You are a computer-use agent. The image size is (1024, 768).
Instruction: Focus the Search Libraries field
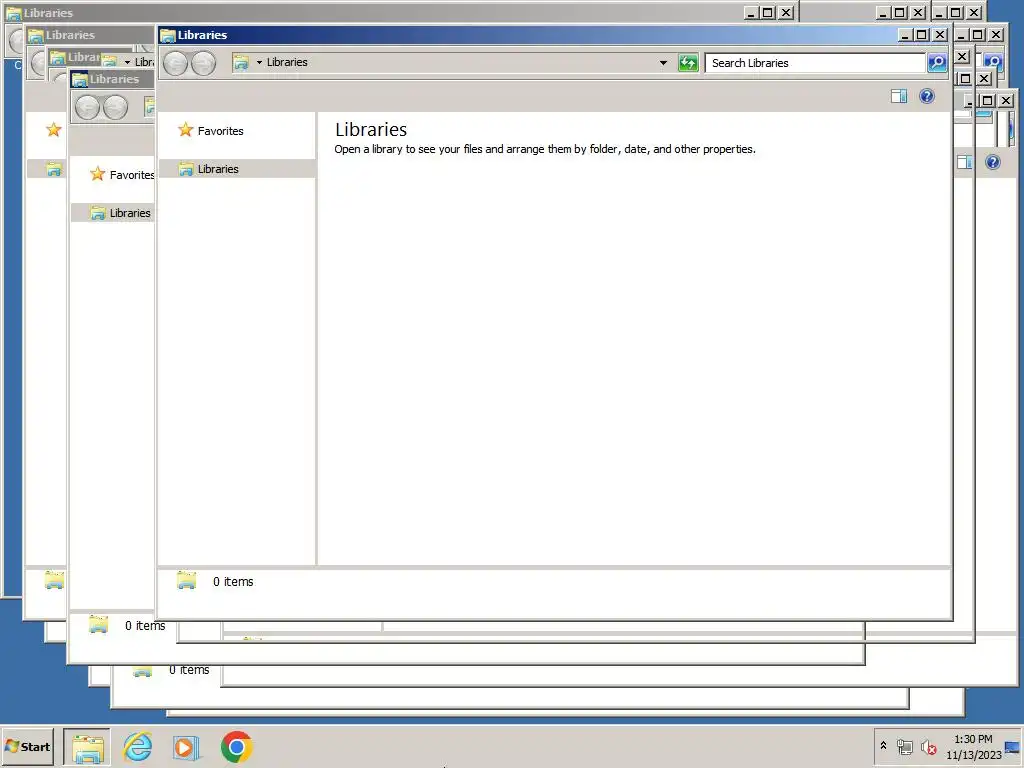pos(815,63)
